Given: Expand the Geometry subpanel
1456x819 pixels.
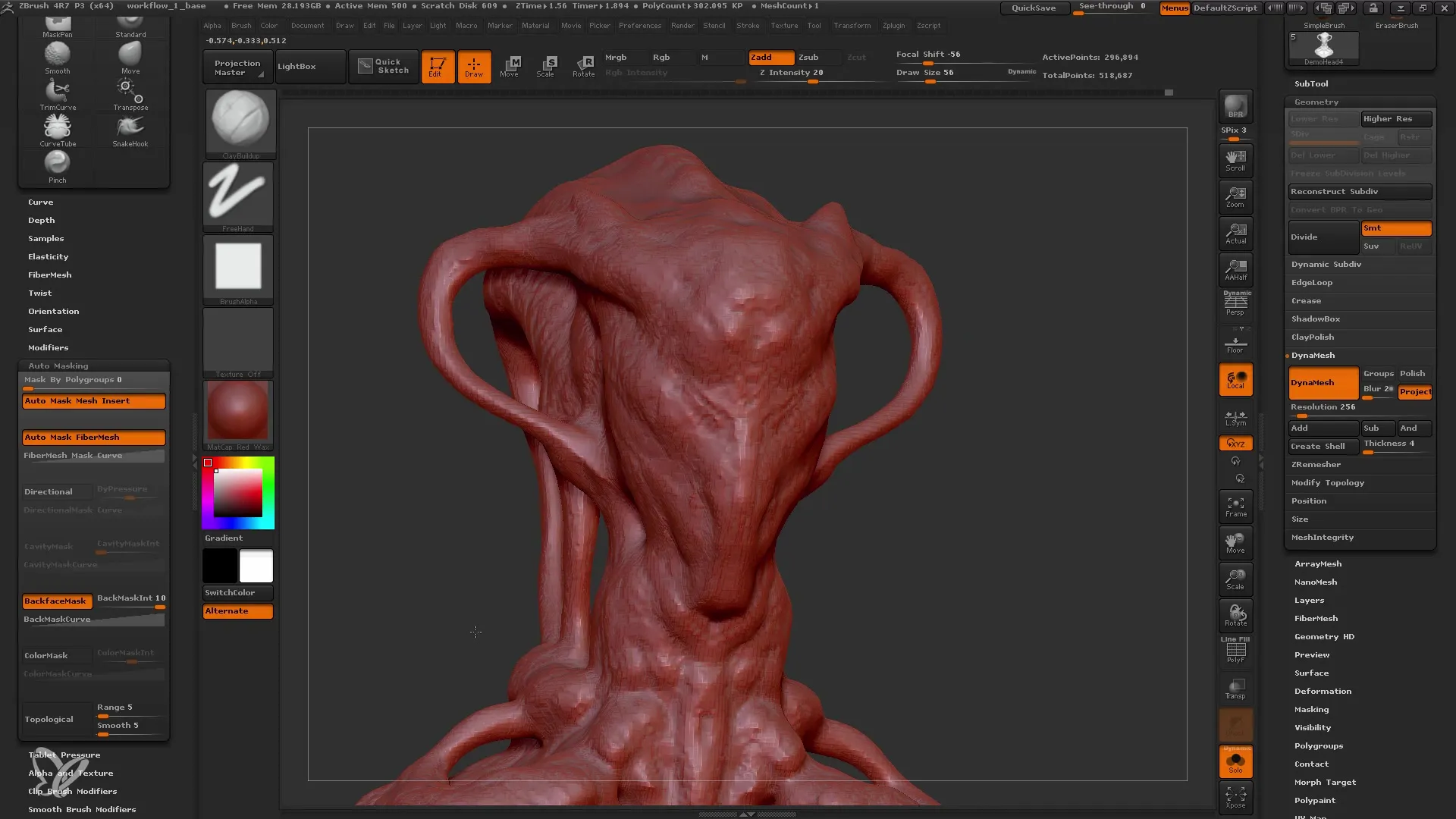Looking at the screenshot, I should (1315, 101).
